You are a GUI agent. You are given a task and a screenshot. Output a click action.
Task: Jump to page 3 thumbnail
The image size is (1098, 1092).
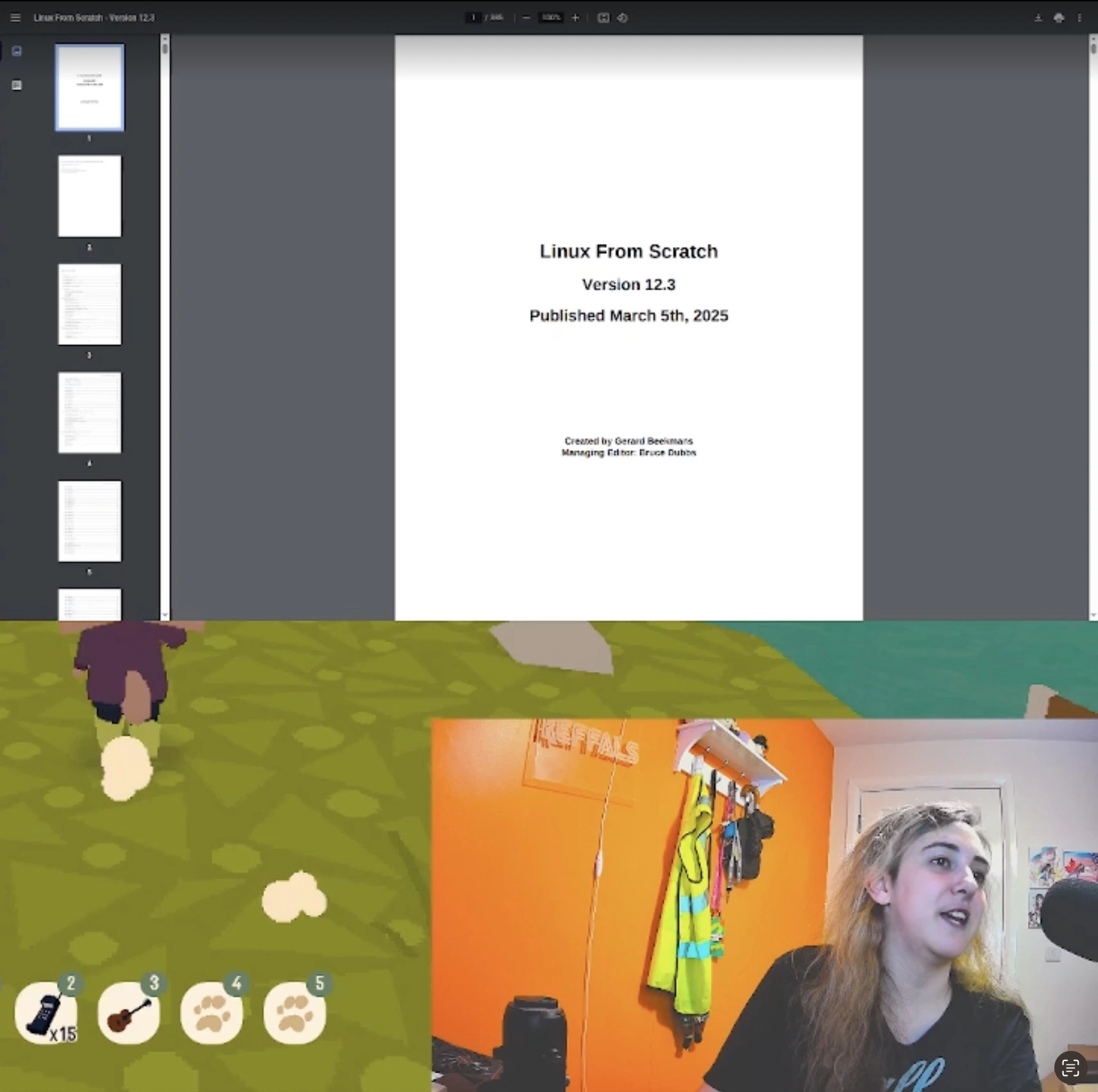point(89,304)
